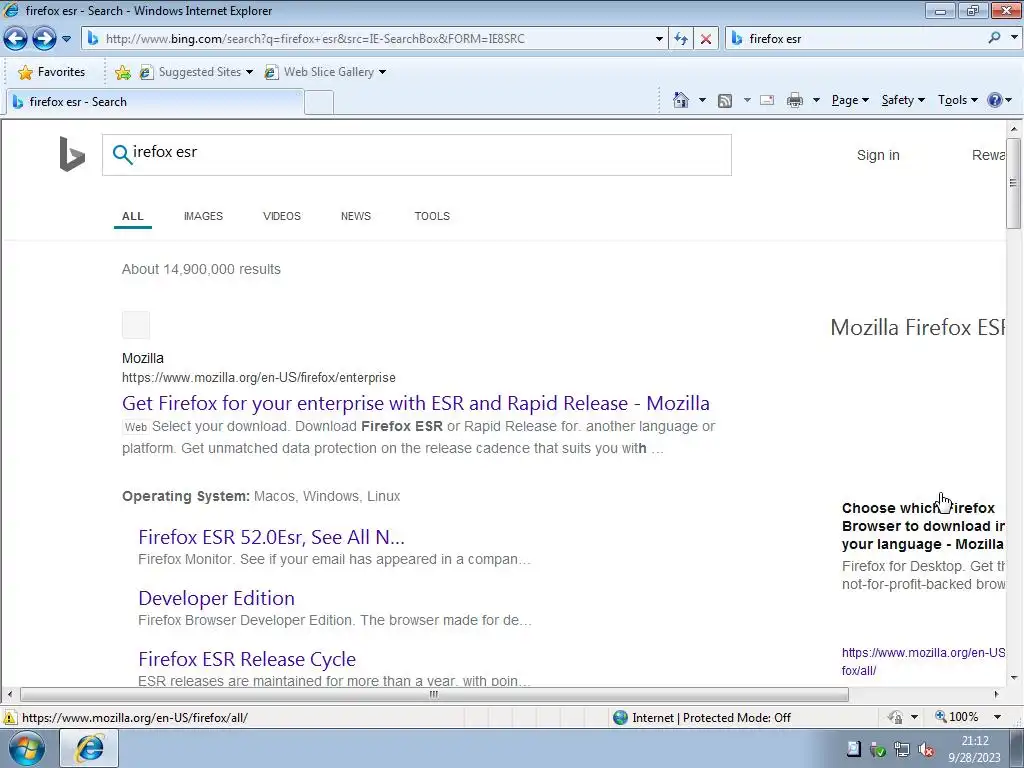This screenshot has height=768, width=1024.
Task: Click the vertical scrollbar down arrow
Action: 1014,678
